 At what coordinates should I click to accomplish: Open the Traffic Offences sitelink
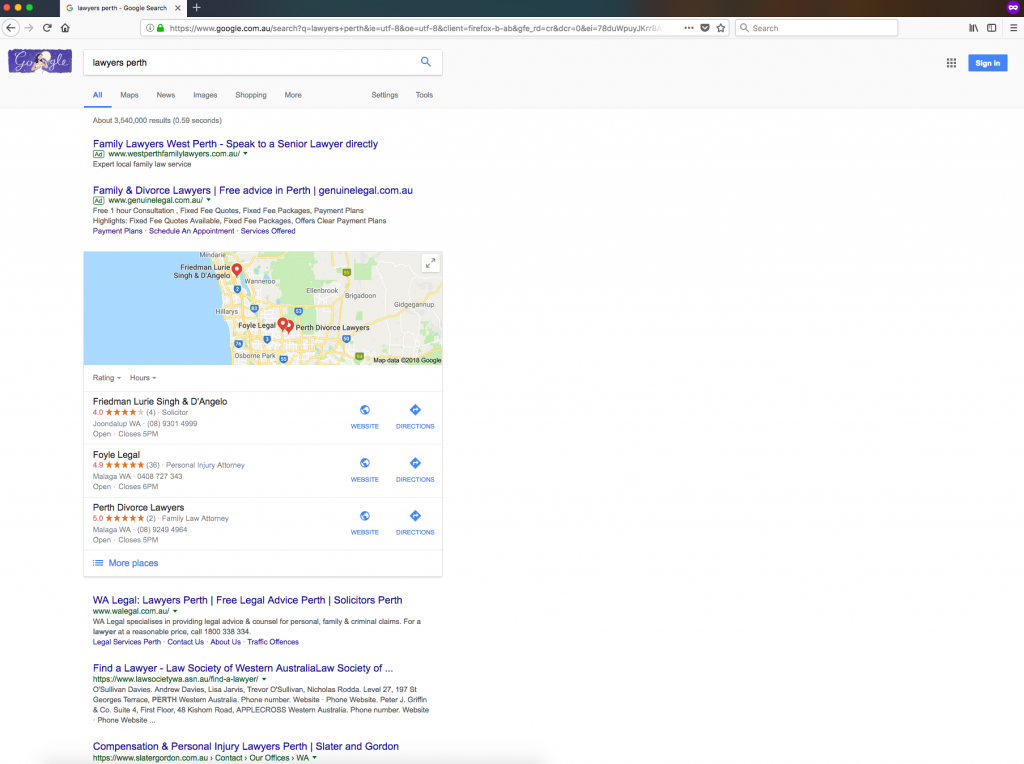(x=273, y=642)
